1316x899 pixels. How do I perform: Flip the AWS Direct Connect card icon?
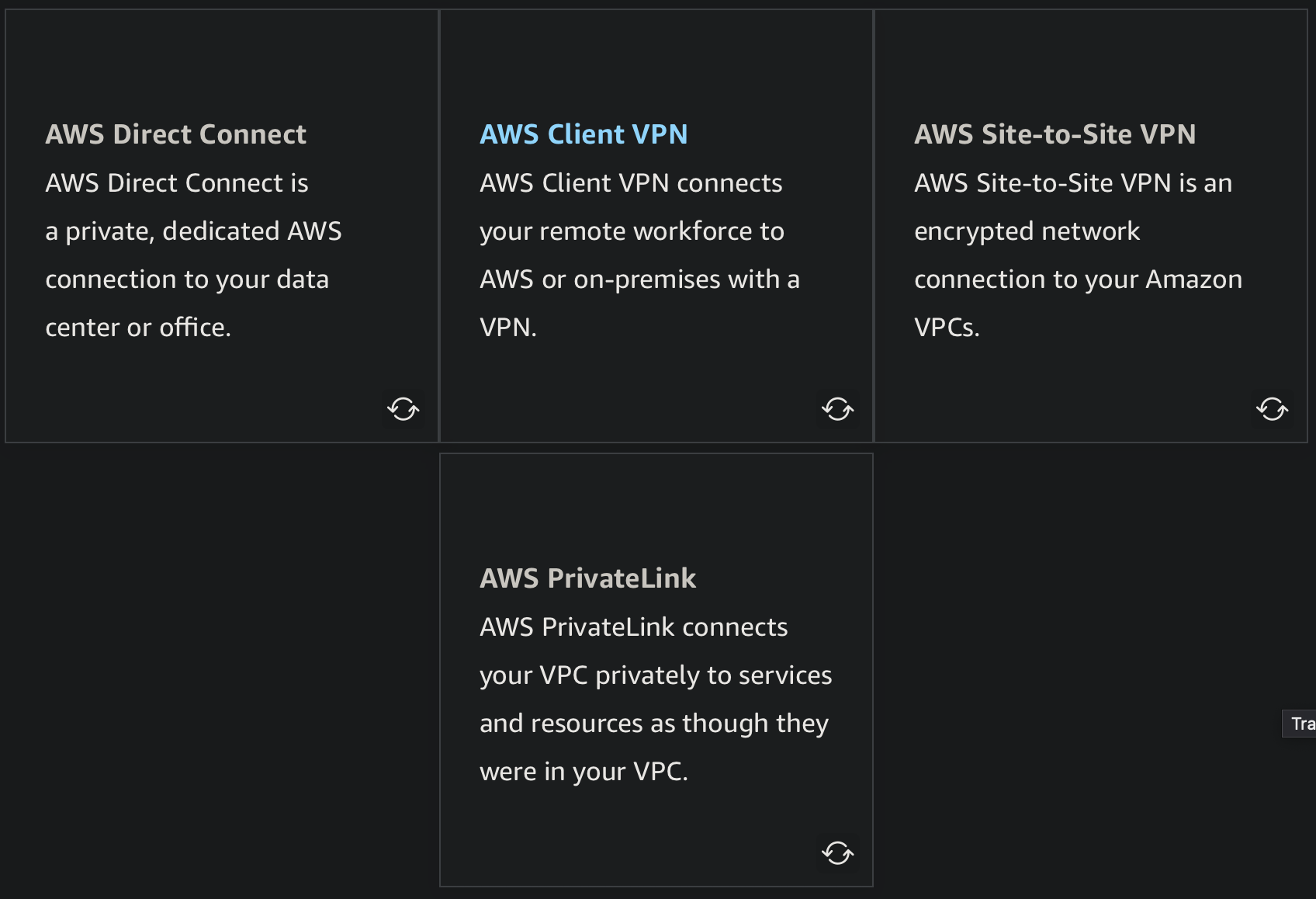coord(403,408)
